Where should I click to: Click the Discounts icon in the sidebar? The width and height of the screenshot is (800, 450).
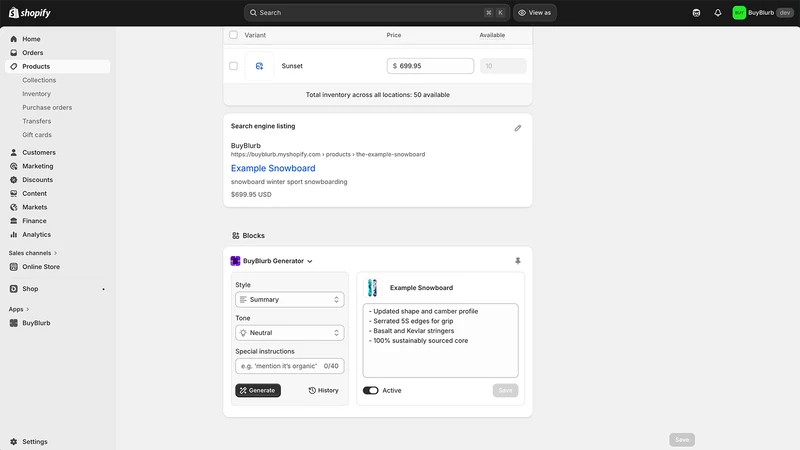click(x=14, y=180)
